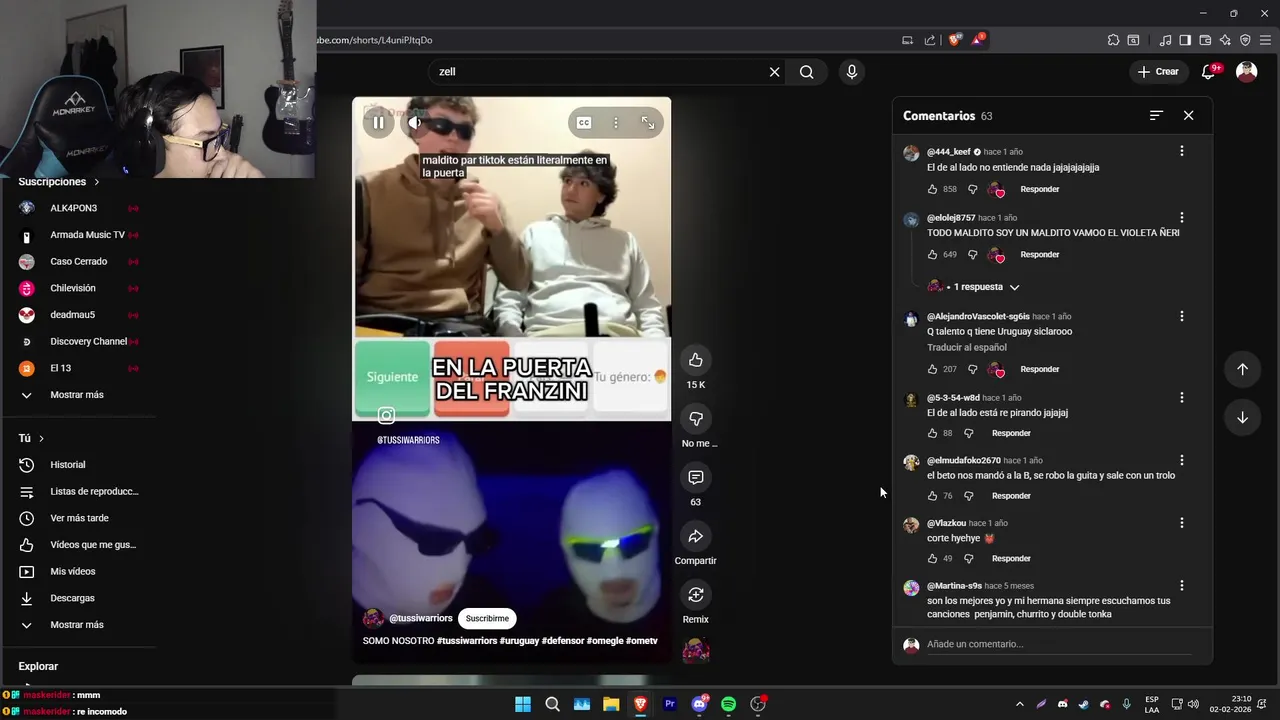Open comments sort options
1280x720 pixels.
(1156, 116)
